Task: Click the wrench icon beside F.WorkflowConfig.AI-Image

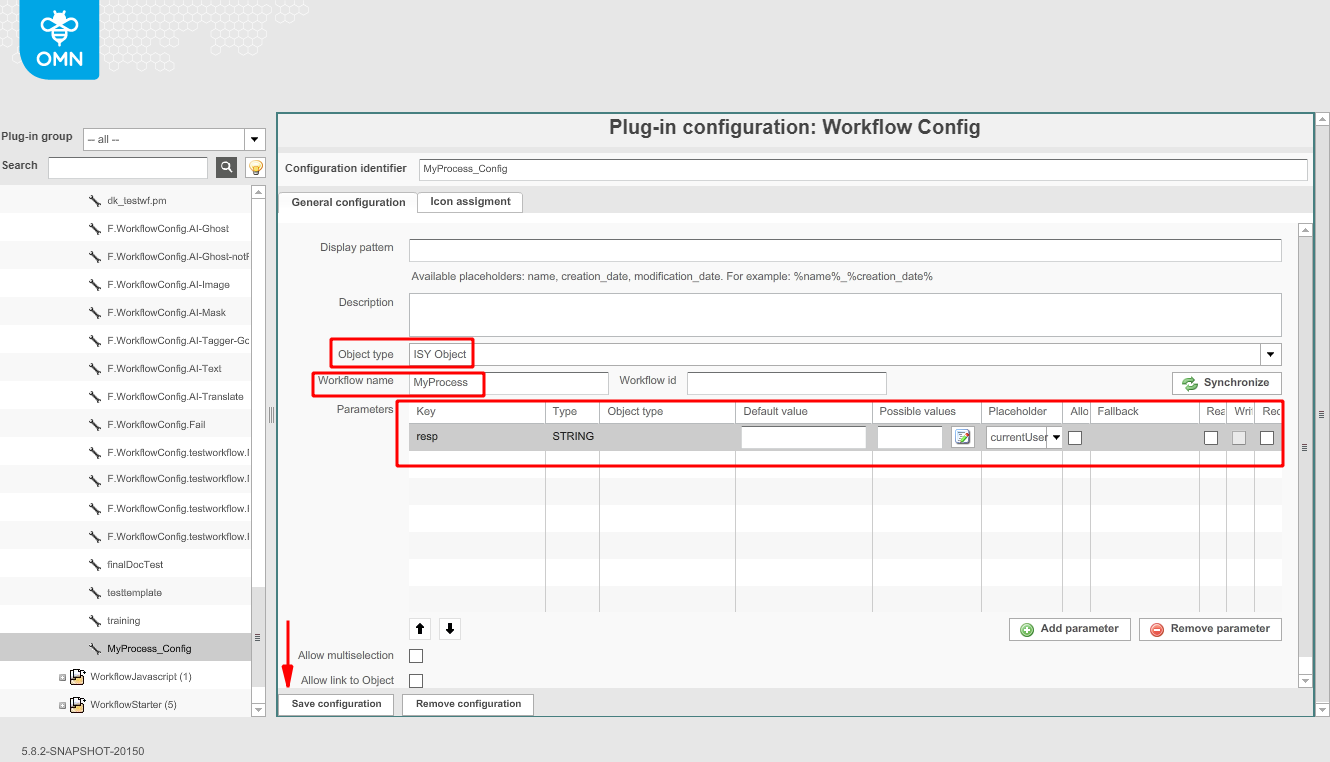Action: pos(95,285)
